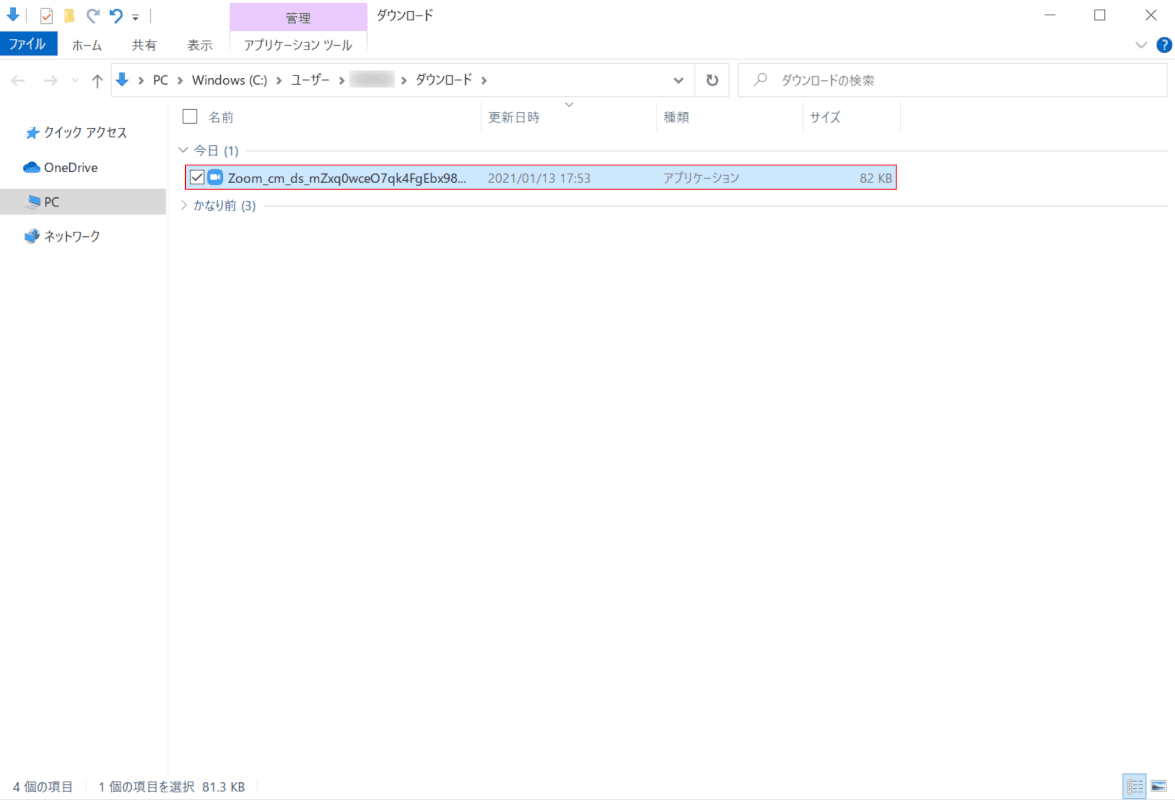
Task: Click the Undo quick access icon
Action: point(116,15)
